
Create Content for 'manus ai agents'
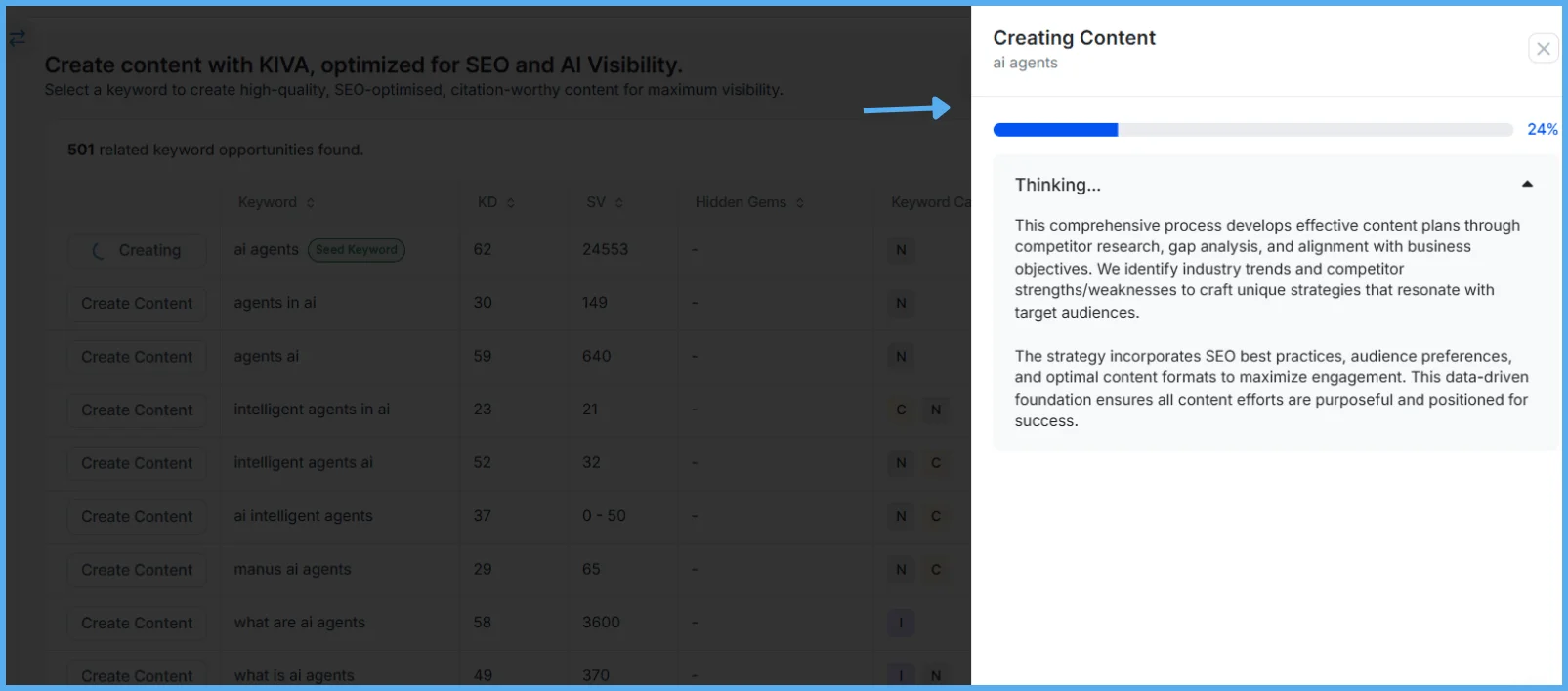[137, 570]
